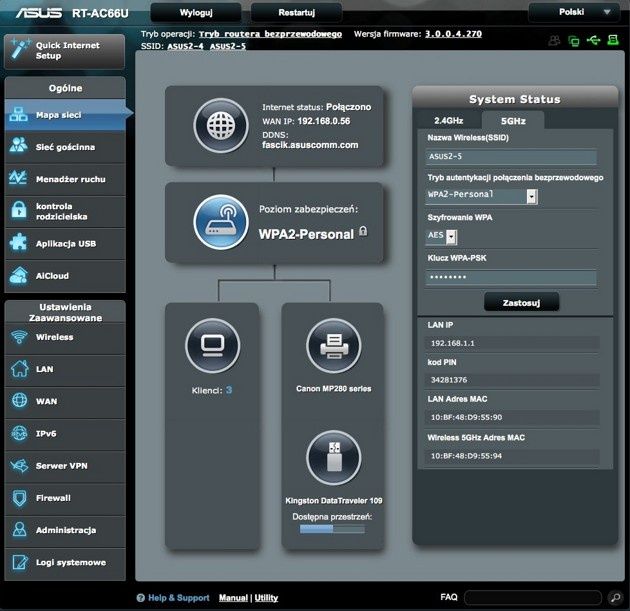The height and width of the screenshot is (611, 630).
Task: Click the Logi systemowe notepad icon
Action: 20,562
